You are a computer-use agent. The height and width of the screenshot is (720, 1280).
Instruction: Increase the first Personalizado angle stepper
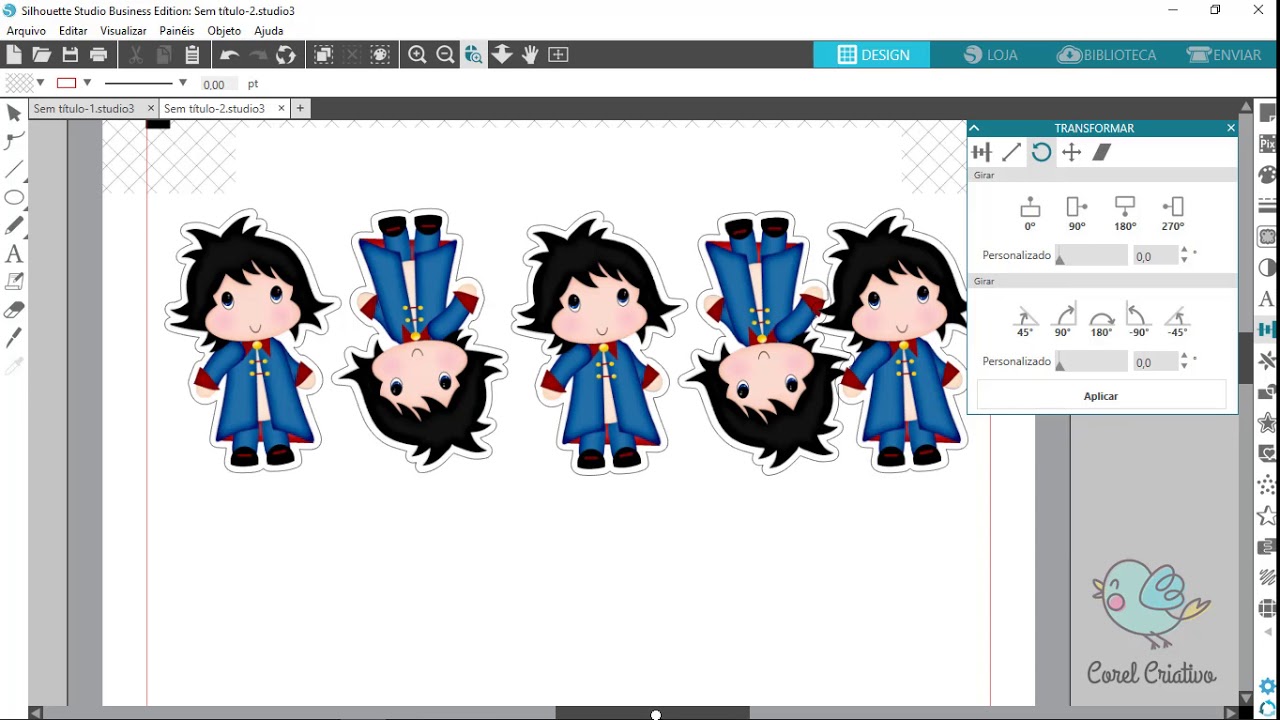point(1185,251)
